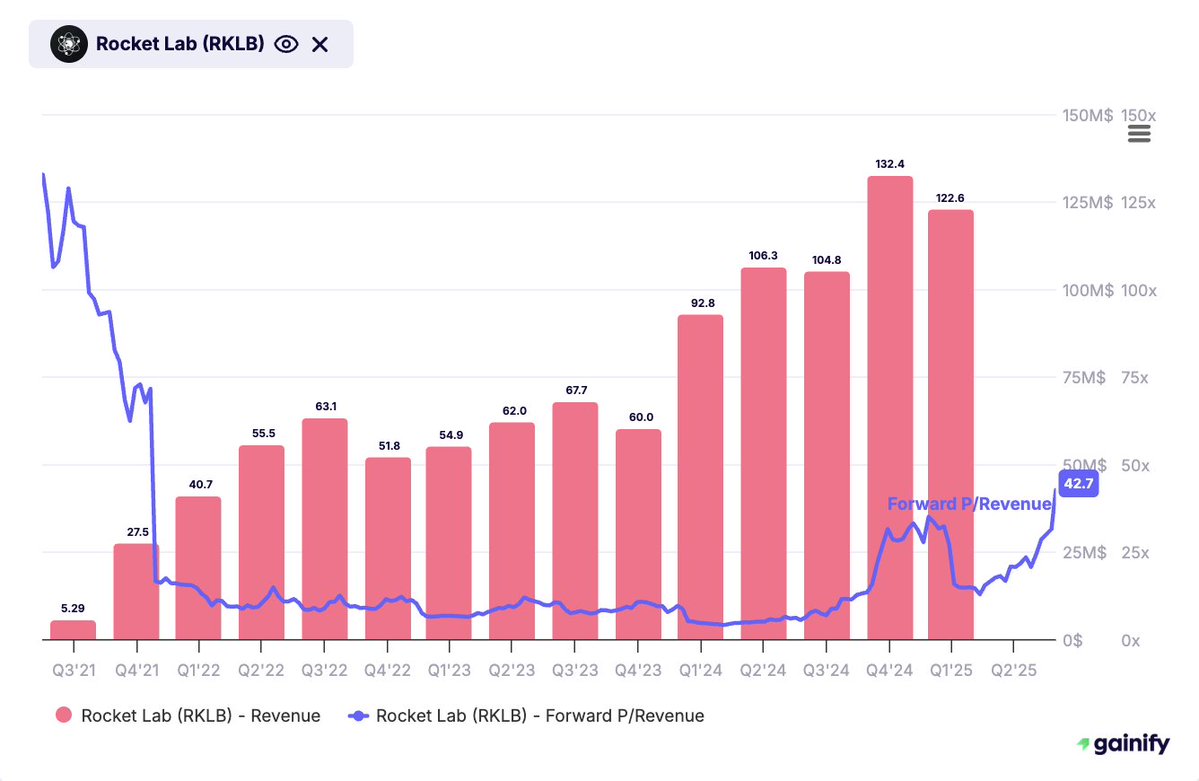
Task: Click the Q3'22 revenue bar
Action: (x=324, y=529)
